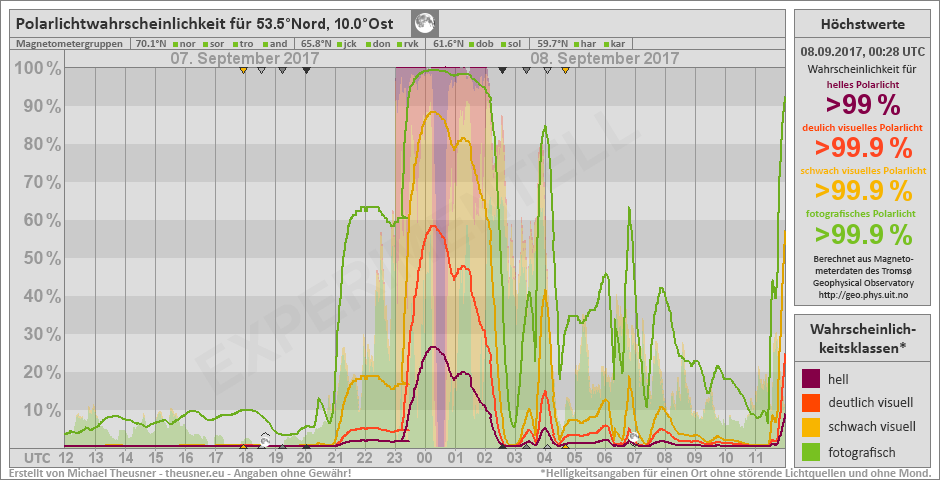Click the dark red 'hell' legend swatch
The width and height of the screenshot is (940, 480).
pyautogui.click(x=812, y=379)
